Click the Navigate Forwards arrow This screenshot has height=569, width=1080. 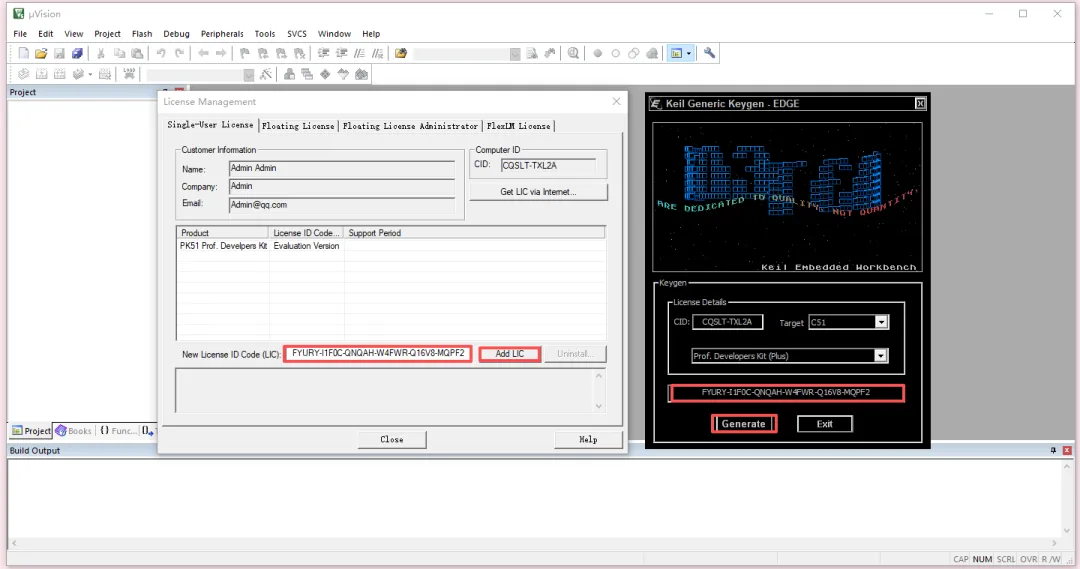click(221, 53)
